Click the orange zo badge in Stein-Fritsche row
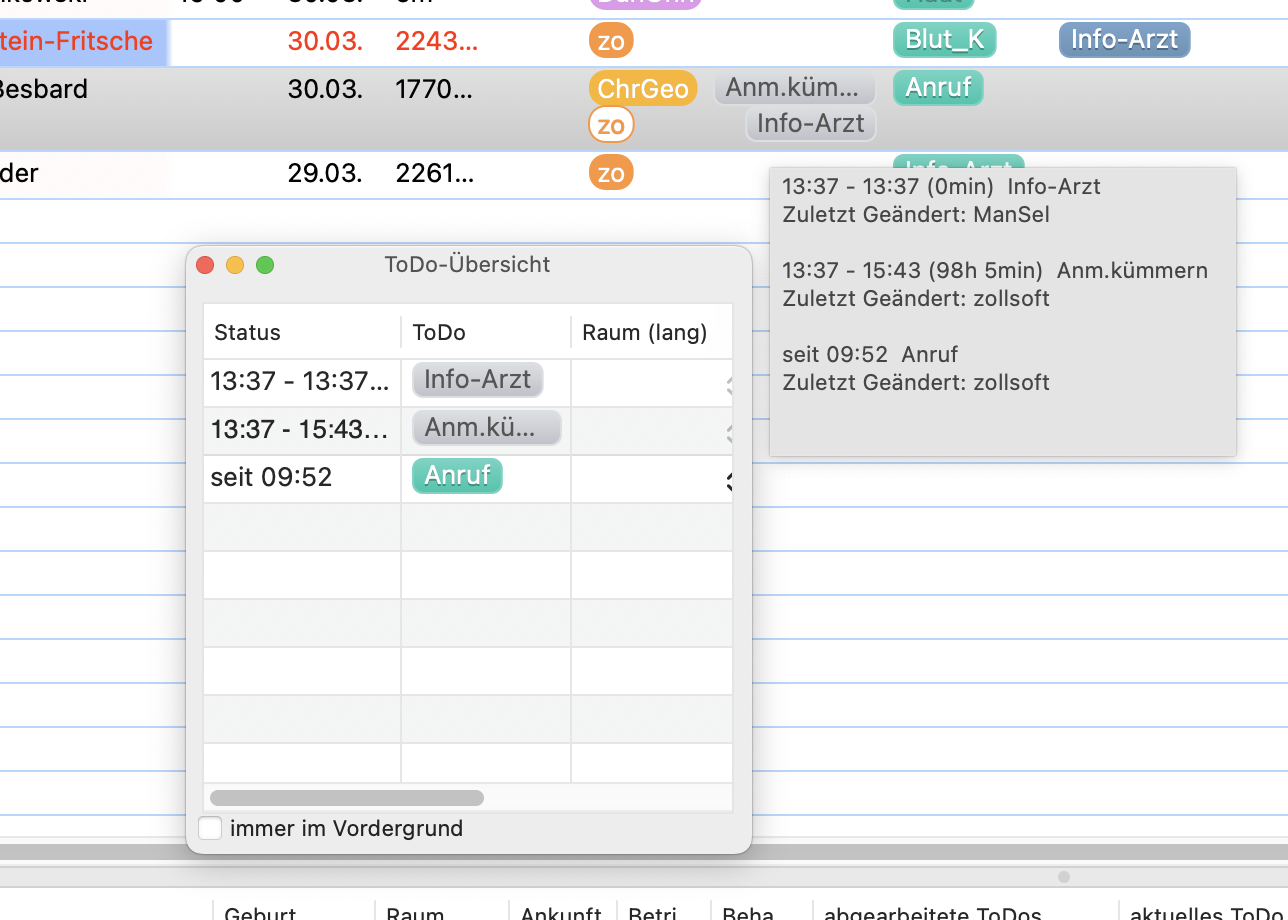 pyautogui.click(x=611, y=41)
